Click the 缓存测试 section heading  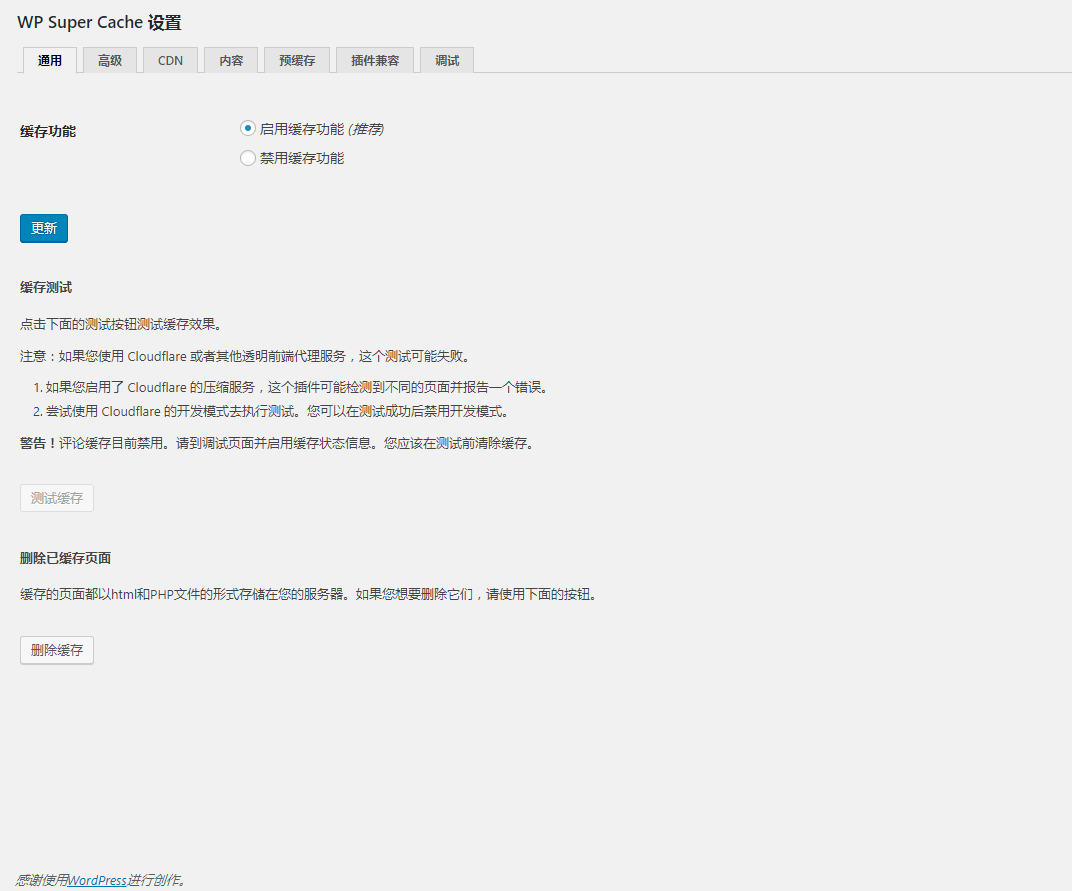(x=46, y=288)
